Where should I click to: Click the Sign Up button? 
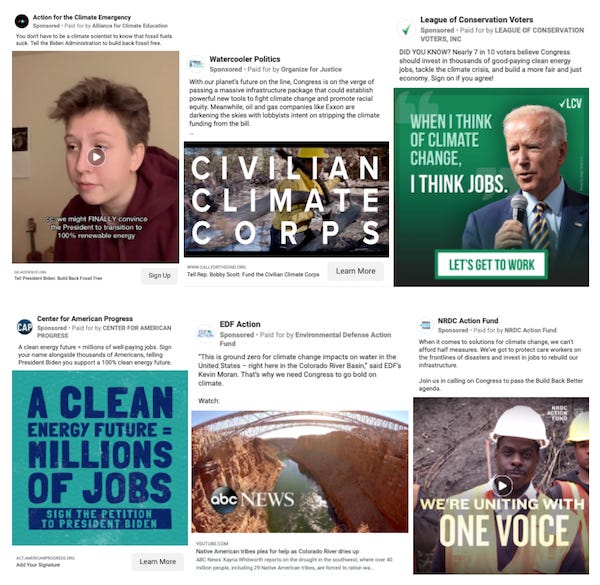click(159, 275)
